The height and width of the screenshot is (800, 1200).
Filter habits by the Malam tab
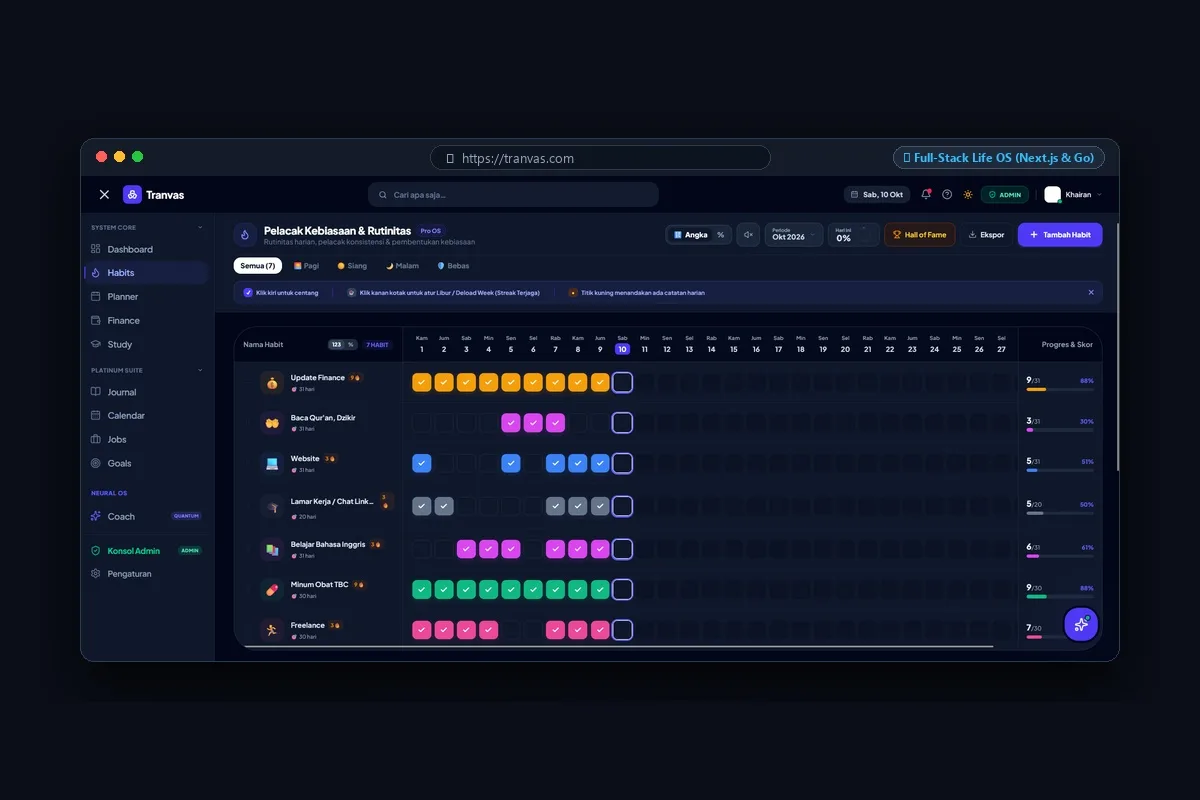403,266
